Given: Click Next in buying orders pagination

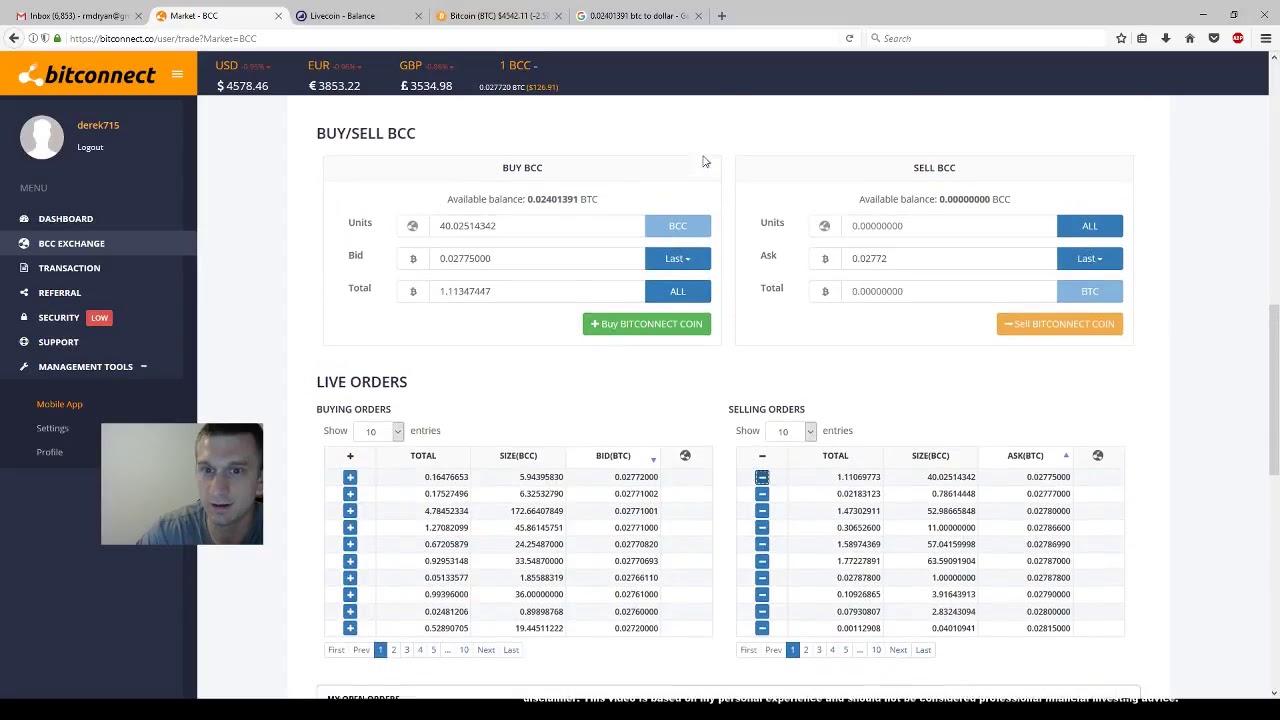Looking at the screenshot, I should coord(486,650).
